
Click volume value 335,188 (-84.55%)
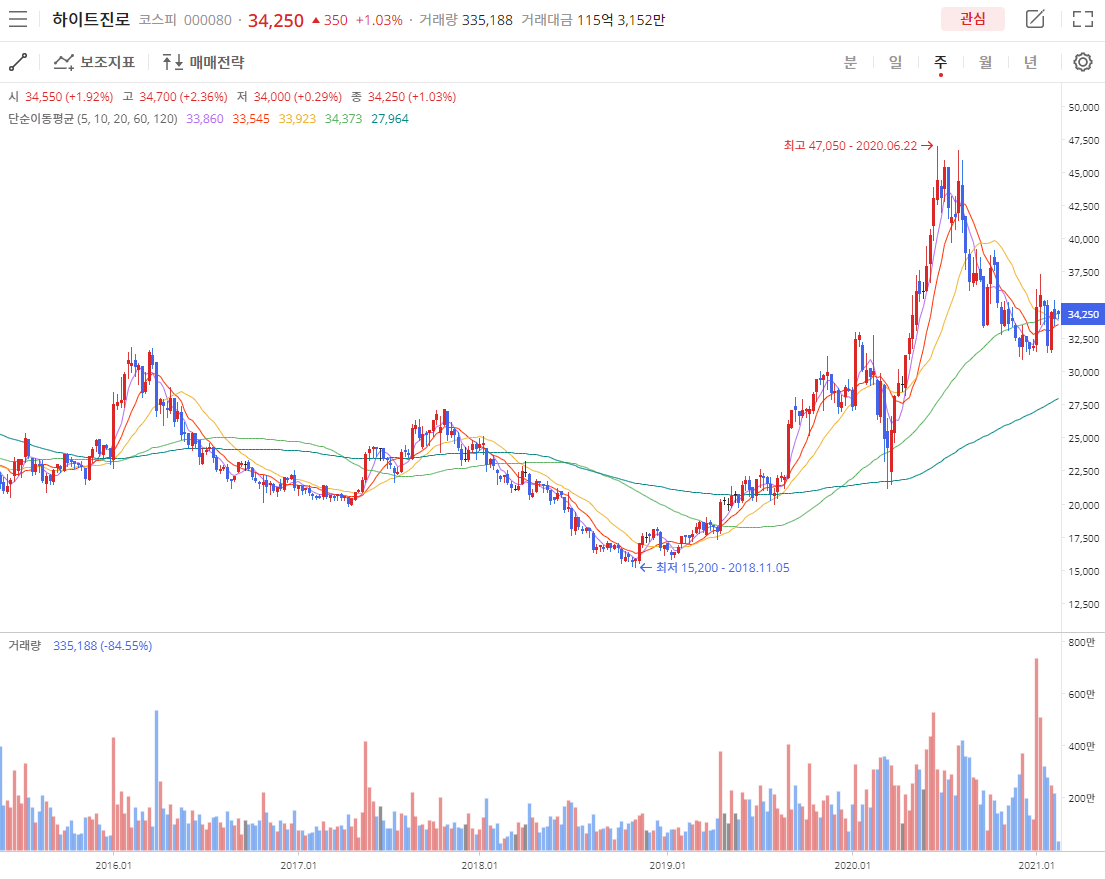(102, 646)
